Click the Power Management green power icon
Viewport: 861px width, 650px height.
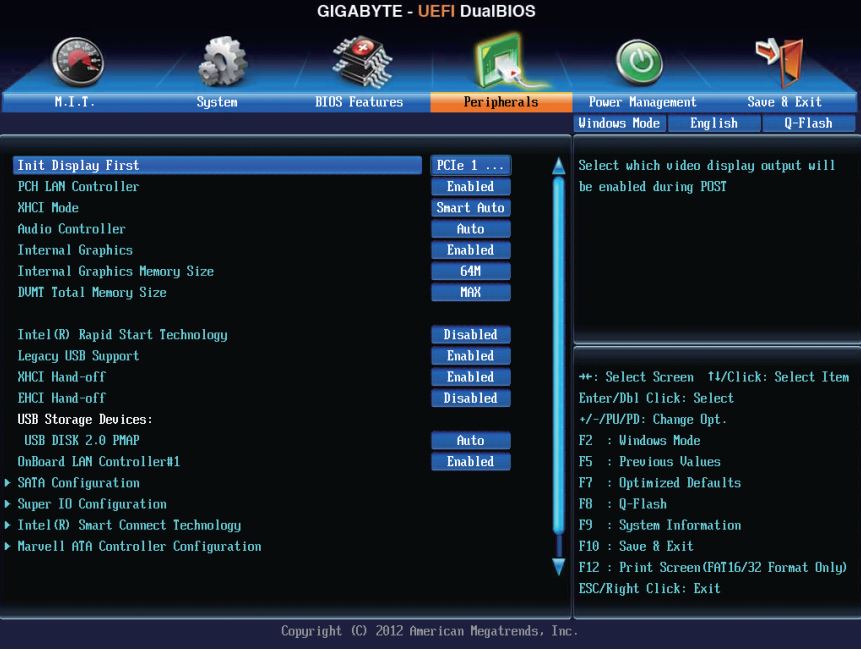pyautogui.click(x=639, y=63)
